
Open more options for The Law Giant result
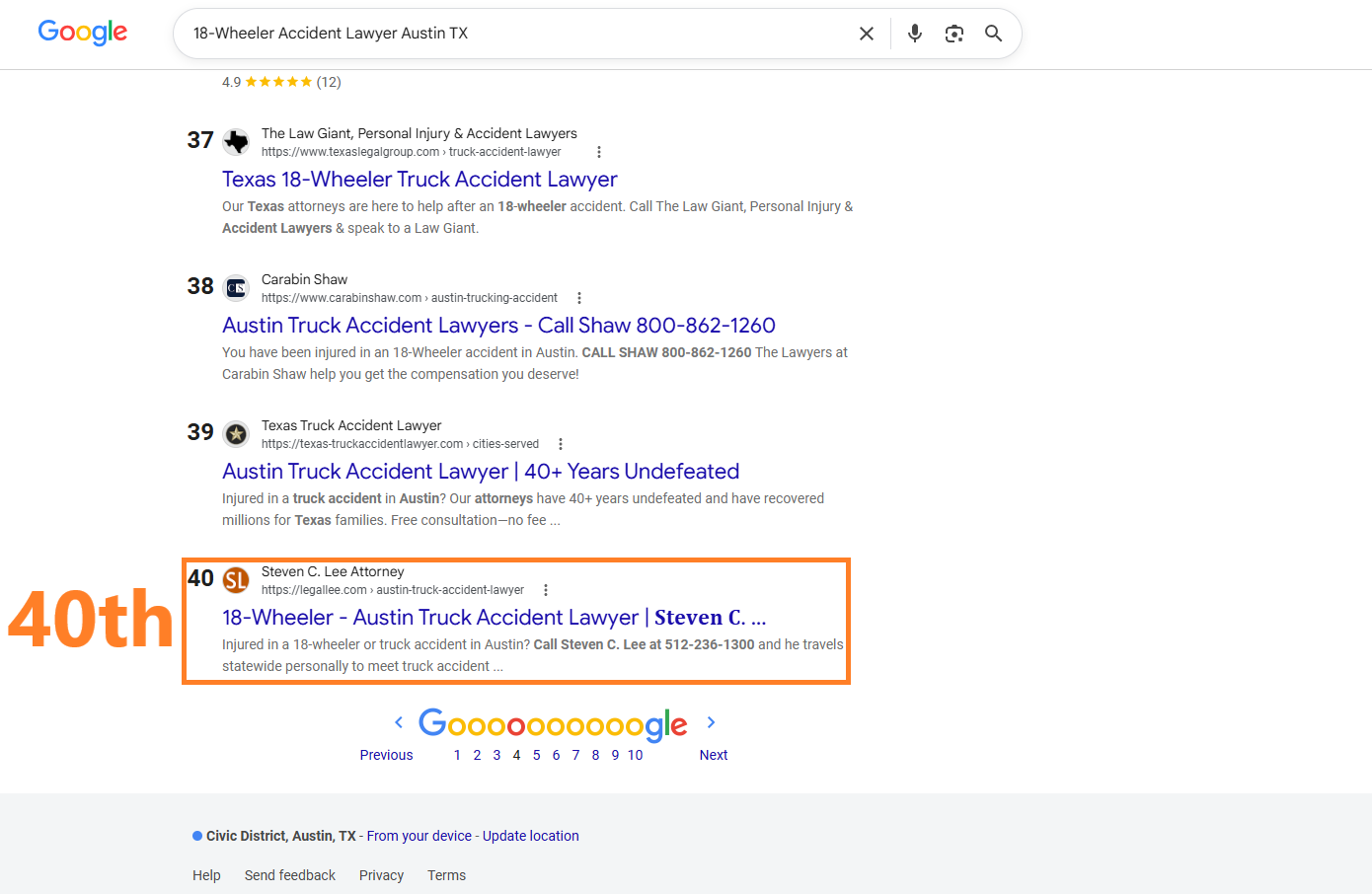(x=599, y=152)
